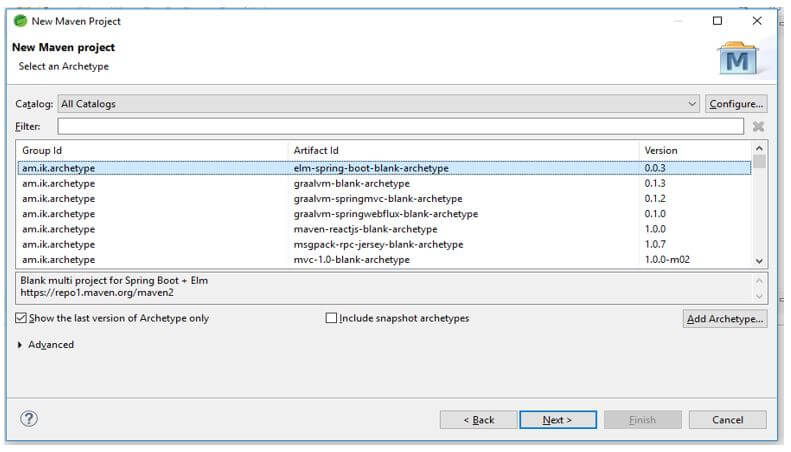The width and height of the screenshot is (791, 452).
Task: Maximize the New Maven Project window
Action: pos(717,21)
